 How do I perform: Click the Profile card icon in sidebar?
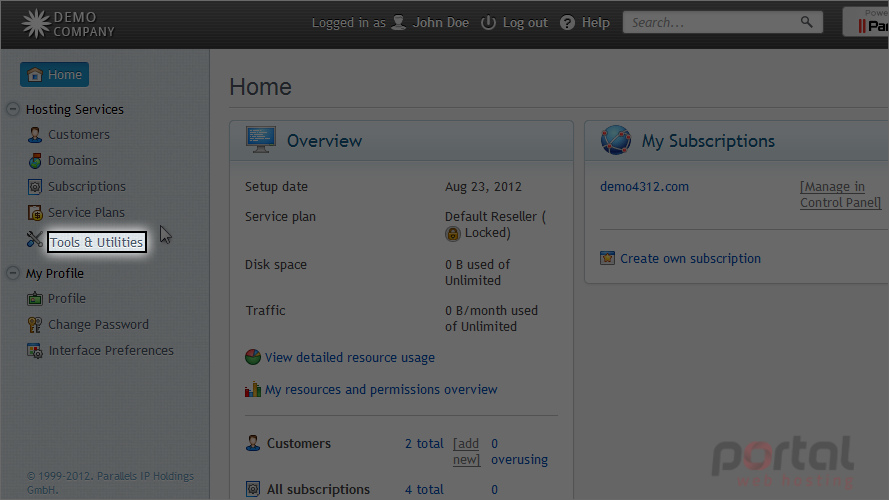pos(35,299)
